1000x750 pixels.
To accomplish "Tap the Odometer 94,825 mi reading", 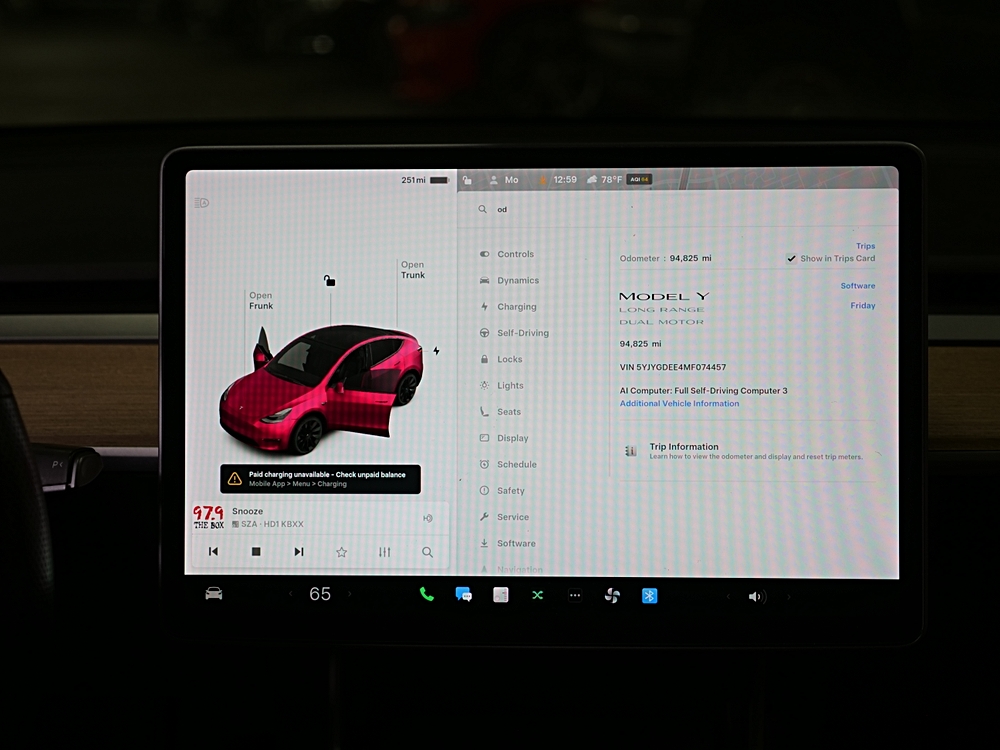I will pyautogui.click(x=665, y=258).
